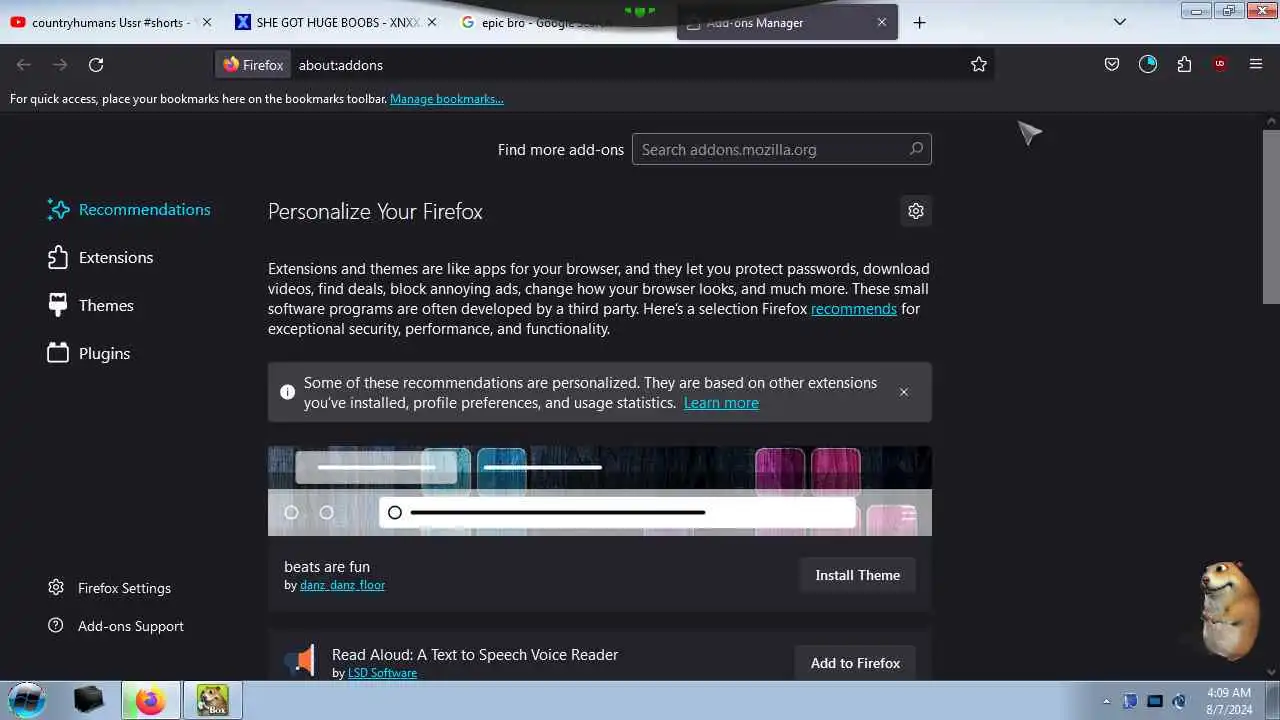Click the info icon in the notice
This screenshot has height=720, width=1280.
click(288, 392)
